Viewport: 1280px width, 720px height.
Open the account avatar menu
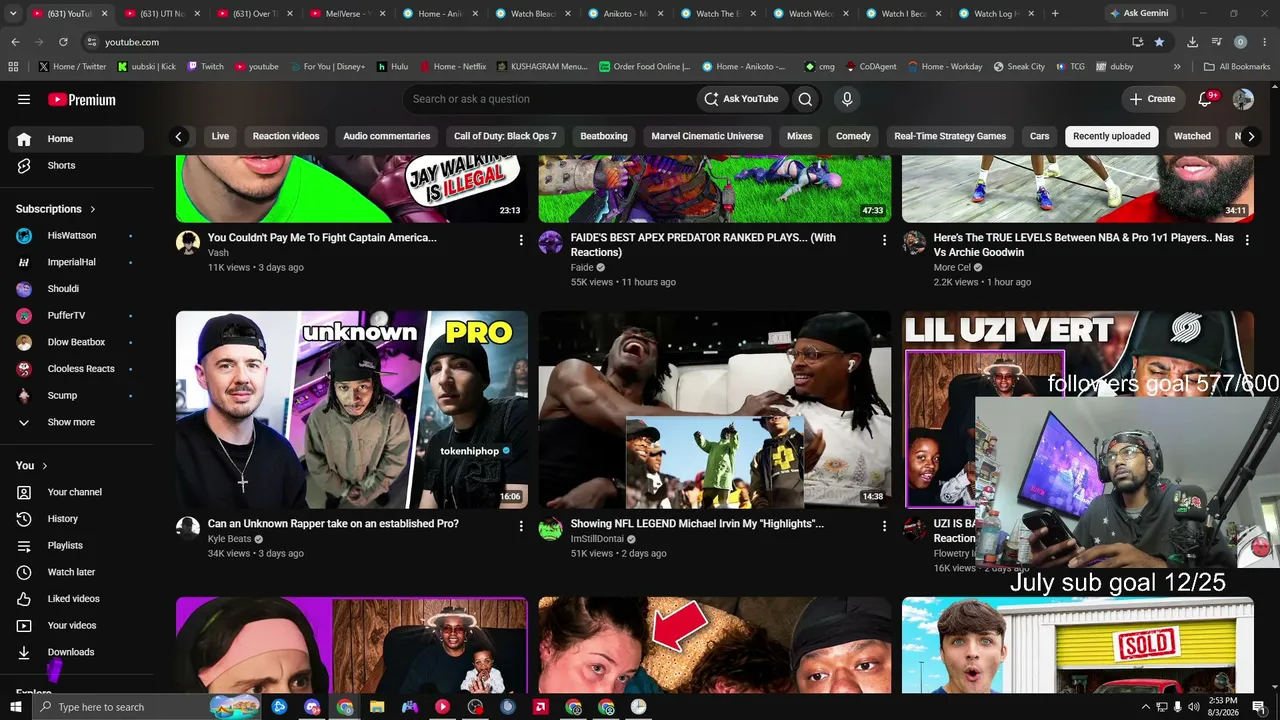[x=1243, y=99]
